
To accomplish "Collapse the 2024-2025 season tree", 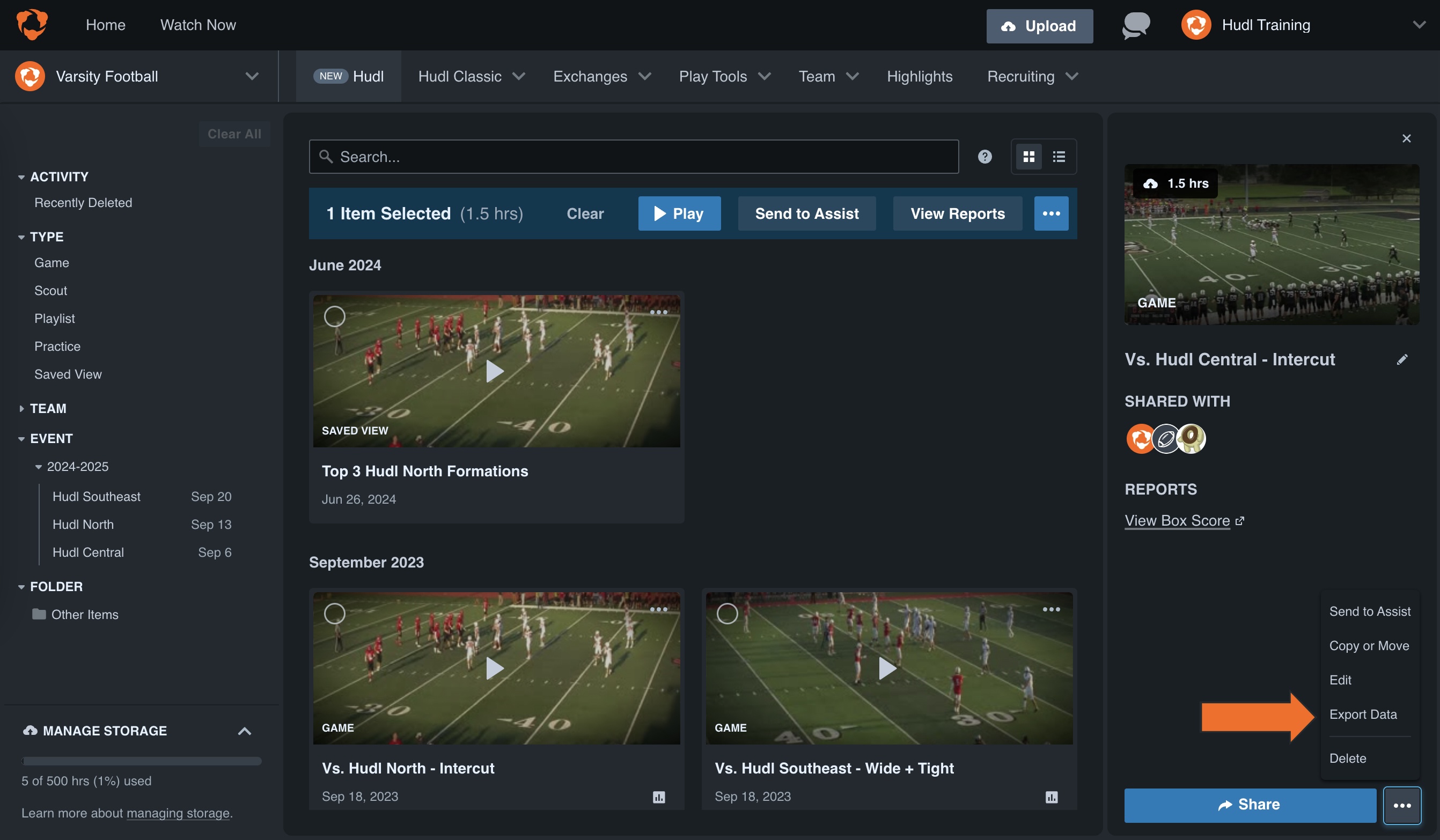I will 38,467.
